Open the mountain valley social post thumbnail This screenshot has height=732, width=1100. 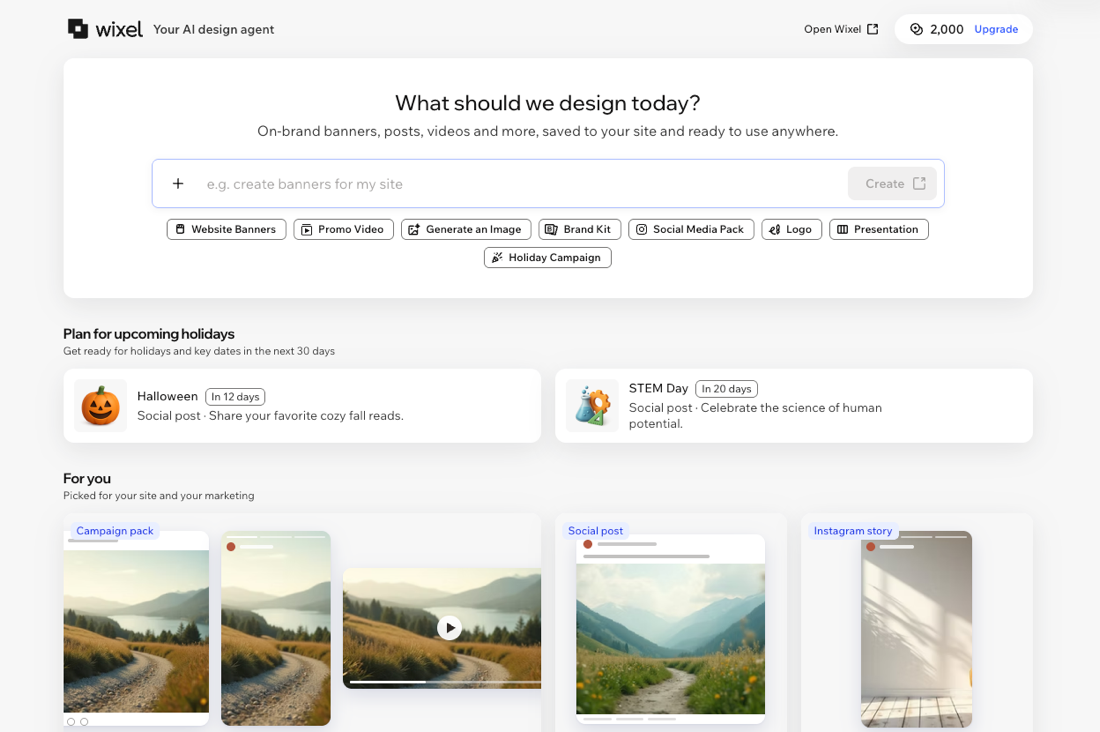click(670, 629)
